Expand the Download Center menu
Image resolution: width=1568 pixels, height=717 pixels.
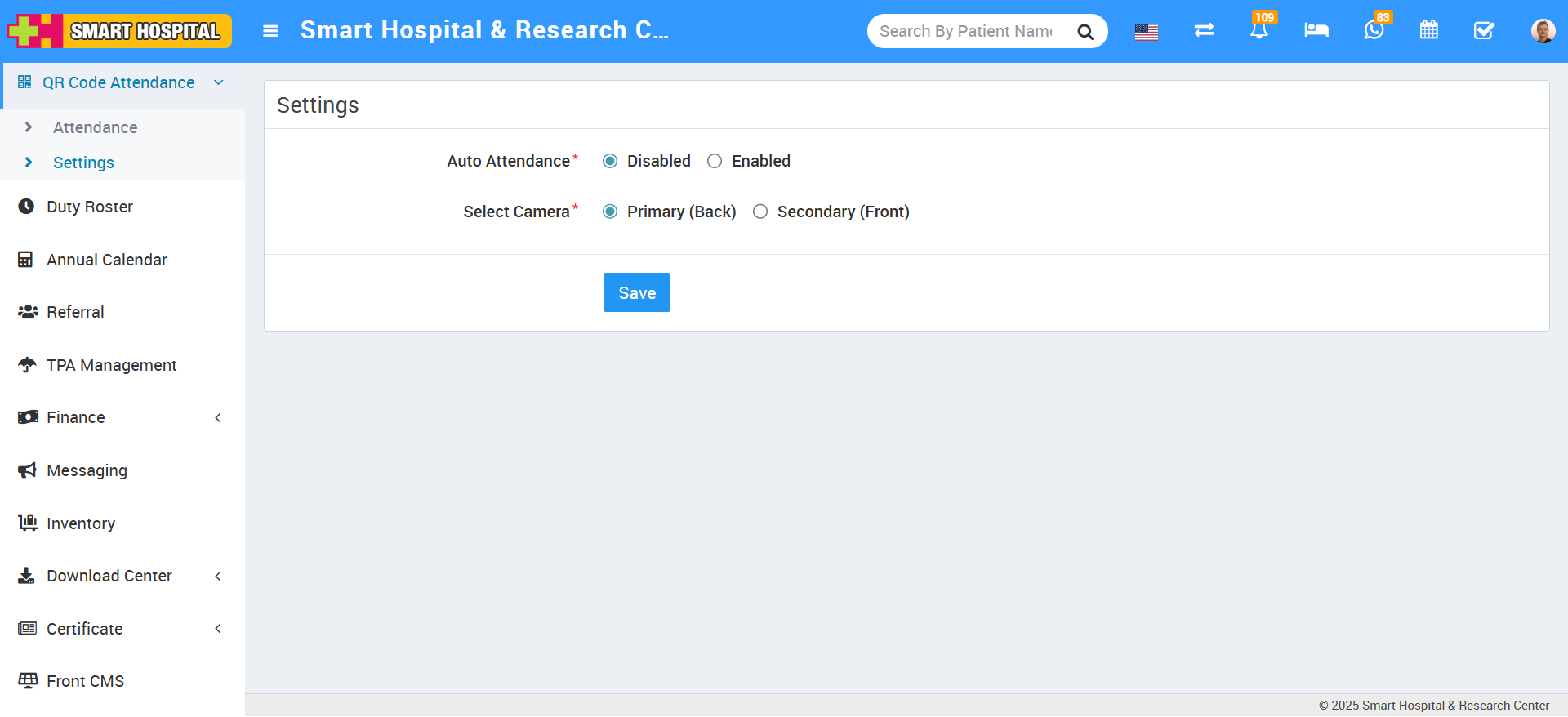tap(122, 576)
